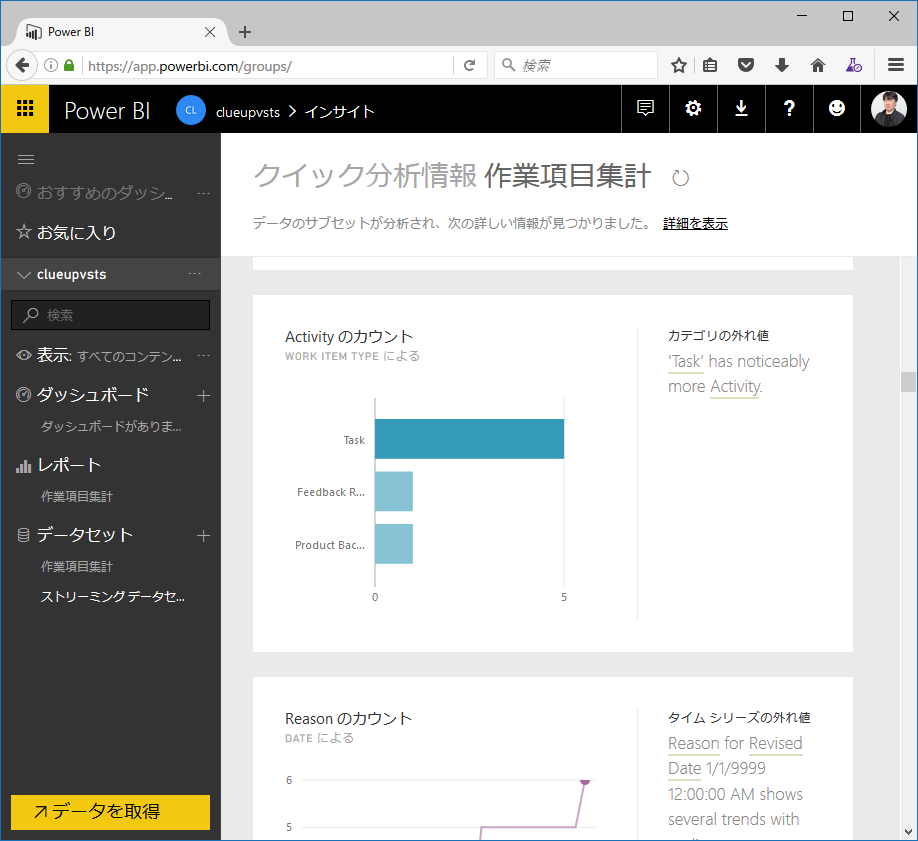Refresh quick insights with the reload icon
The width and height of the screenshot is (918, 841).
[680, 178]
